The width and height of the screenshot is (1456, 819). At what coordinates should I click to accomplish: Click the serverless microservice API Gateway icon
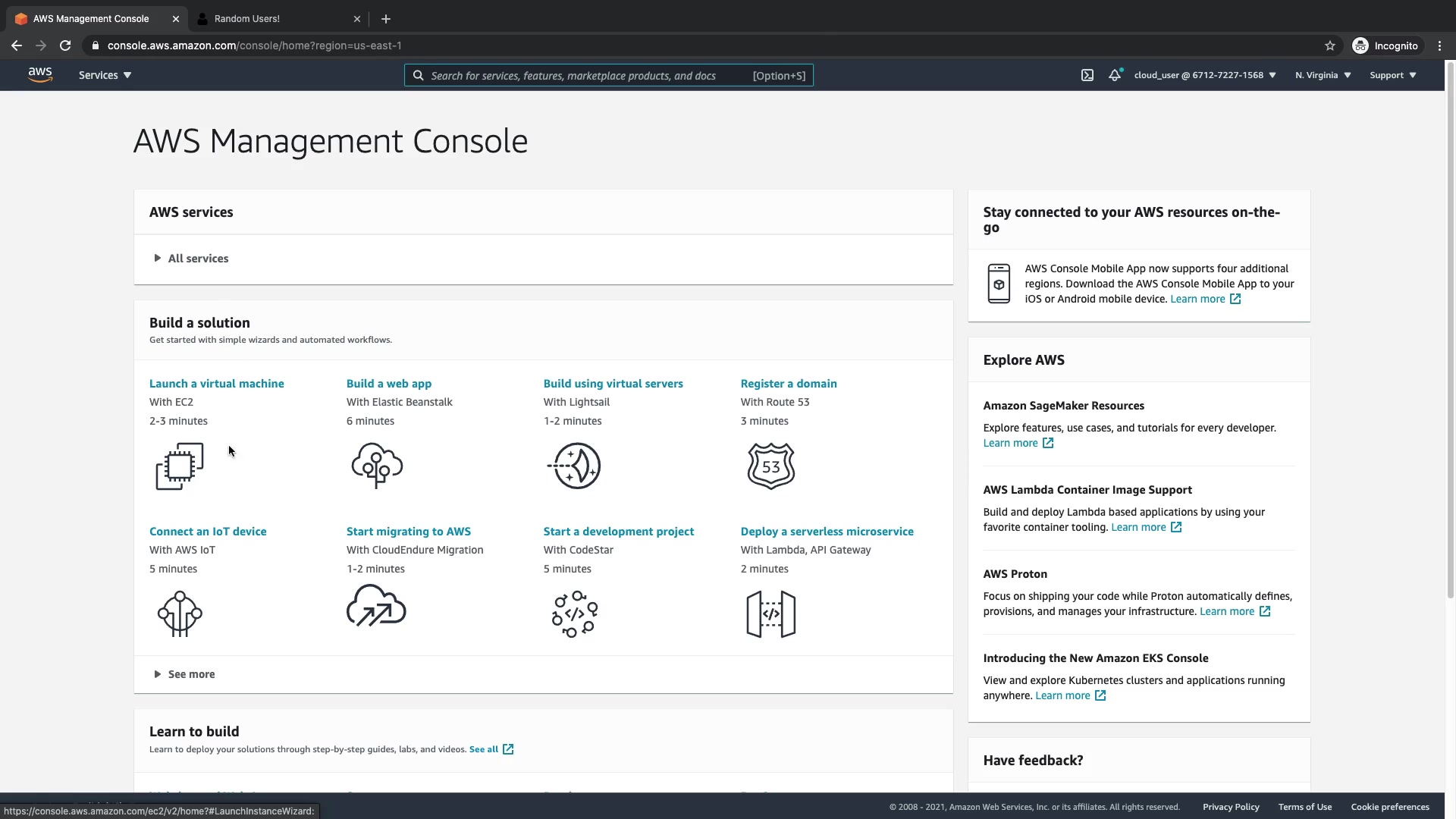click(x=770, y=613)
